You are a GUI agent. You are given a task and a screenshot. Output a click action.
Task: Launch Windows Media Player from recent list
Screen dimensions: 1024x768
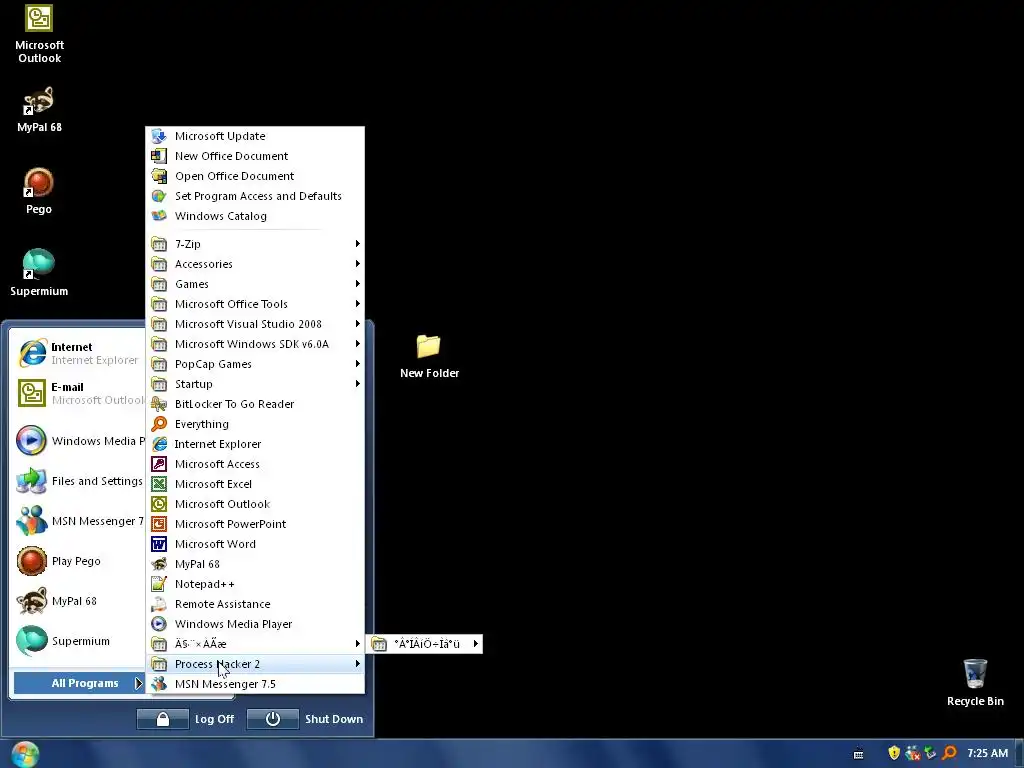tap(78, 441)
